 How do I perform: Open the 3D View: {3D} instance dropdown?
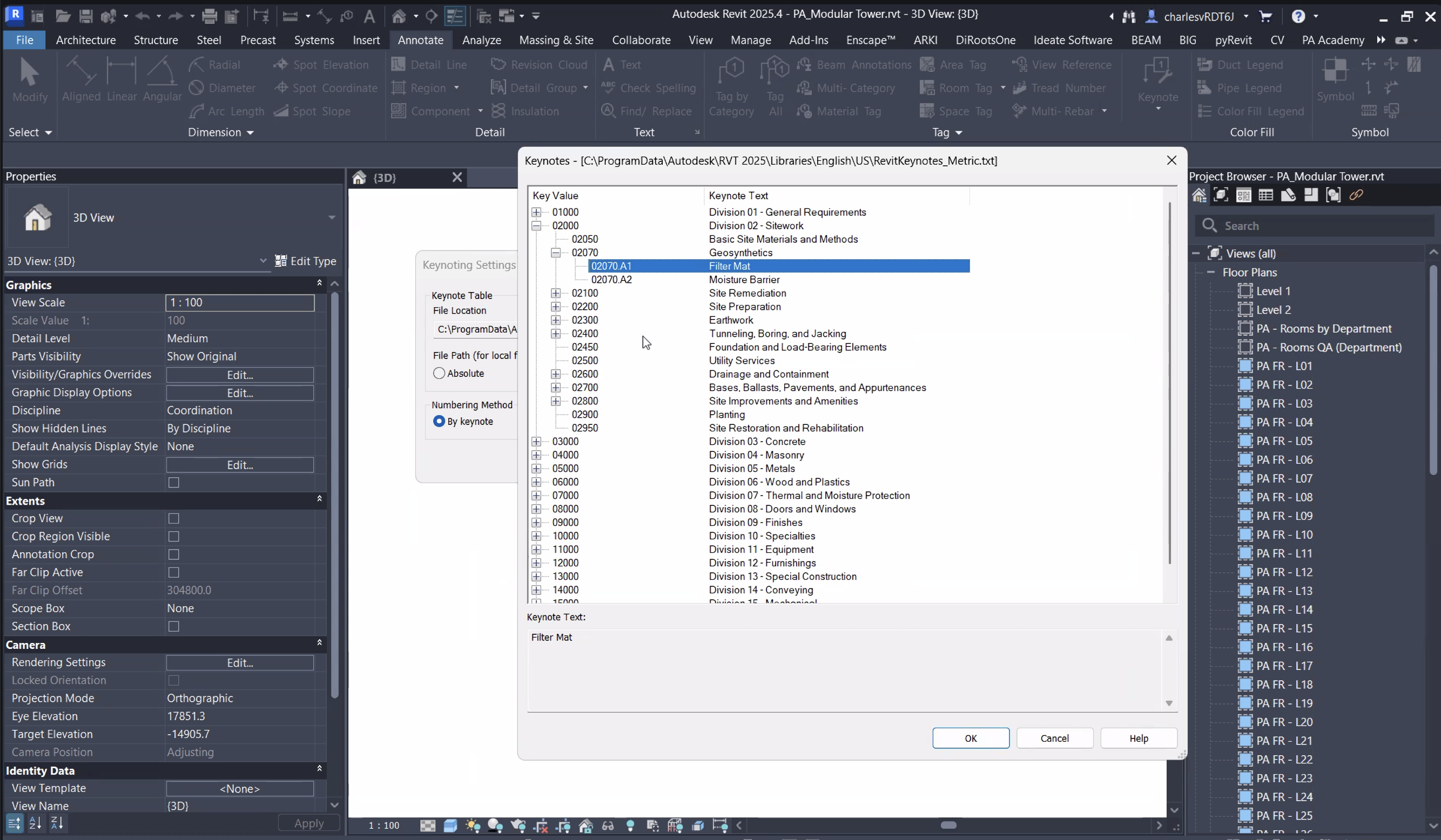[263, 261]
